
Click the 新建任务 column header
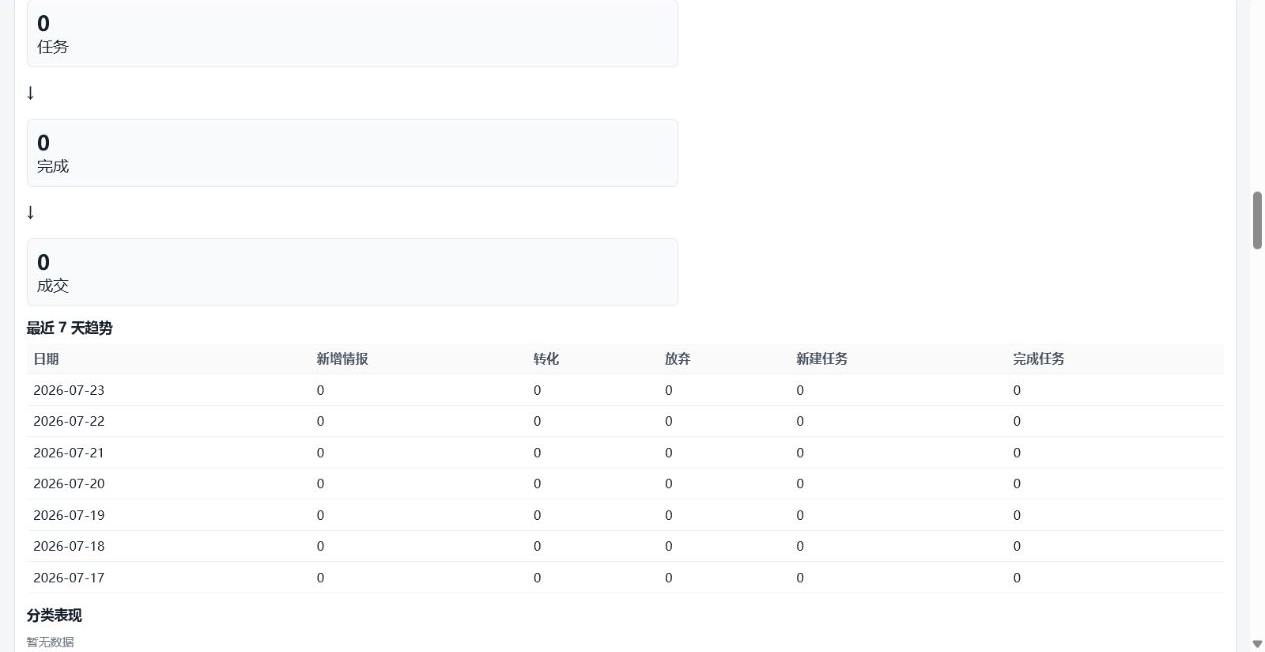822,359
